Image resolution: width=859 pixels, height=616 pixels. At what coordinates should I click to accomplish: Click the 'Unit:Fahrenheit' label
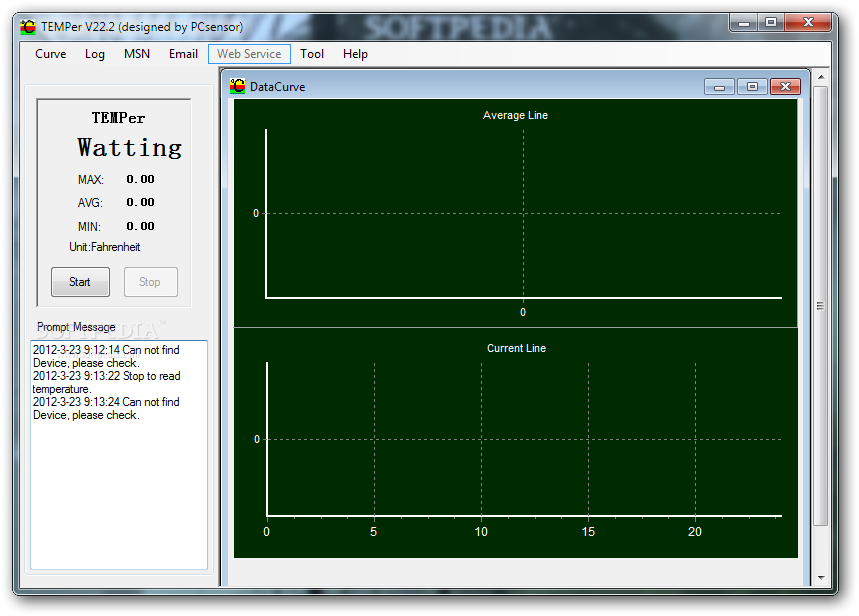pos(105,247)
